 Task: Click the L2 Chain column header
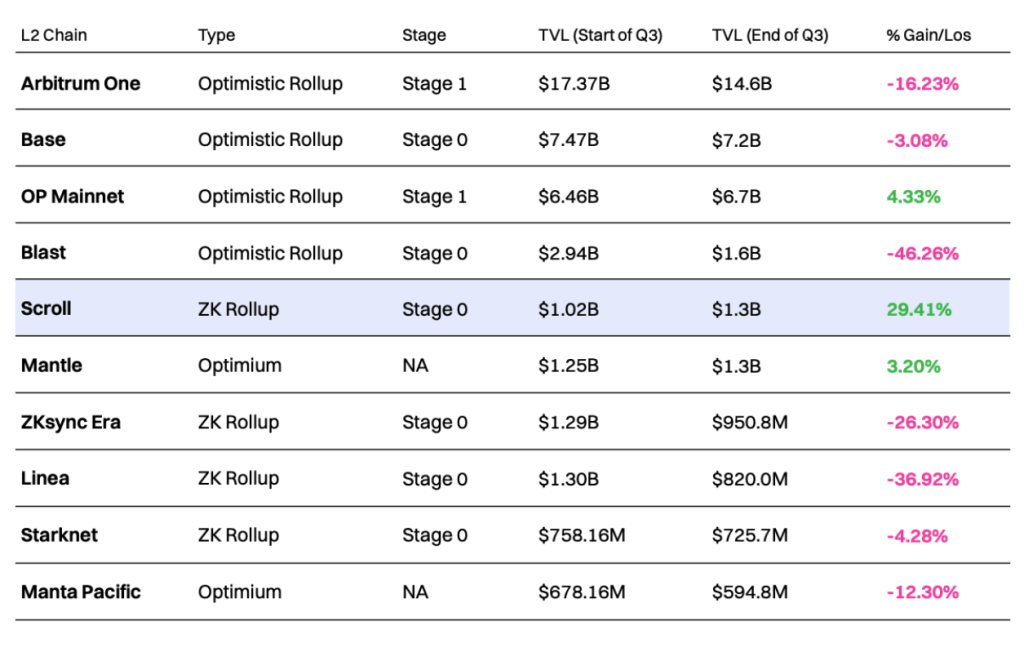(x=54, y=35)
